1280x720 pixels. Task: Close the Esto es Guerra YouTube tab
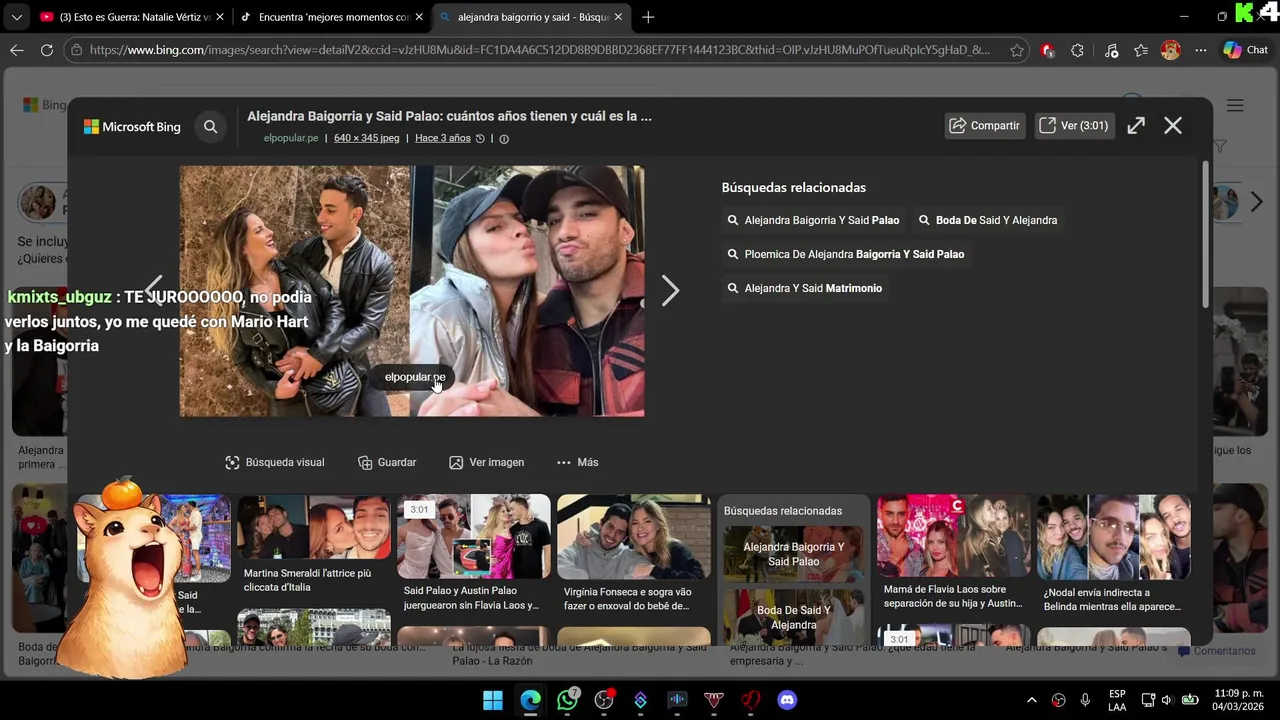click(x=219, y=17)
